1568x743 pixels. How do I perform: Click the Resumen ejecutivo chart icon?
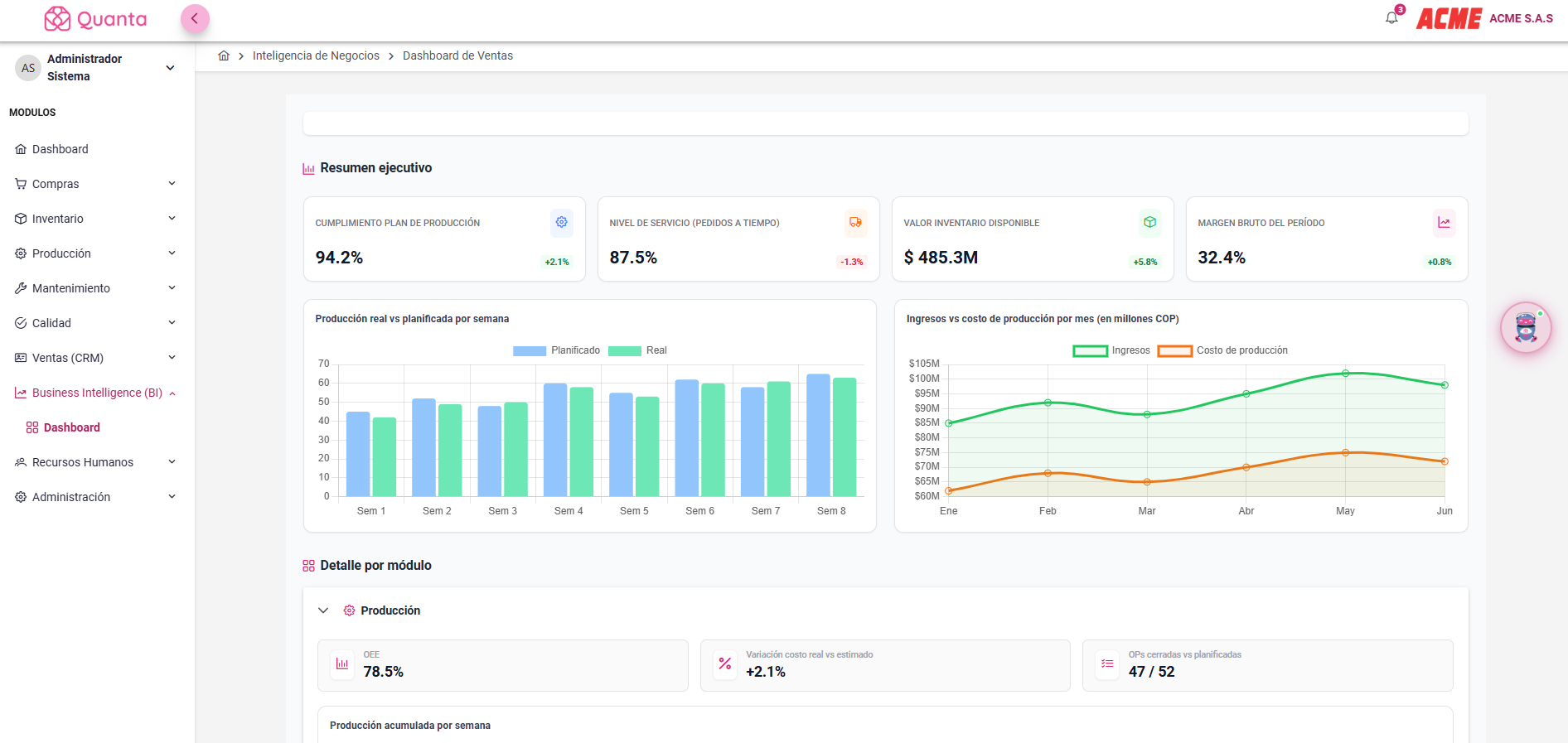308,168
